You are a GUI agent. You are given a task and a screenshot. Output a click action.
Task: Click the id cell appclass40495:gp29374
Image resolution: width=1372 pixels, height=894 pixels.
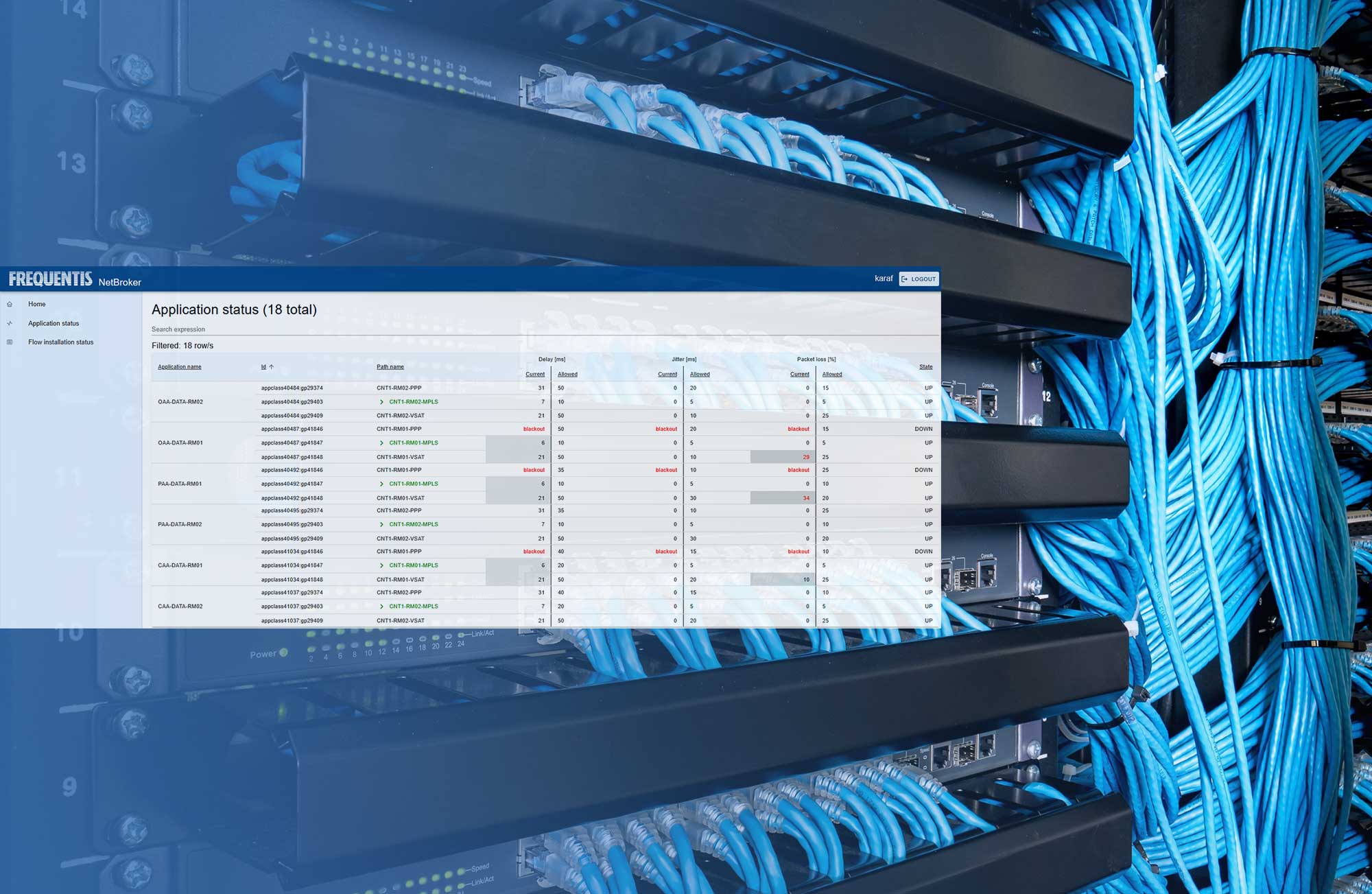point(292,510)
